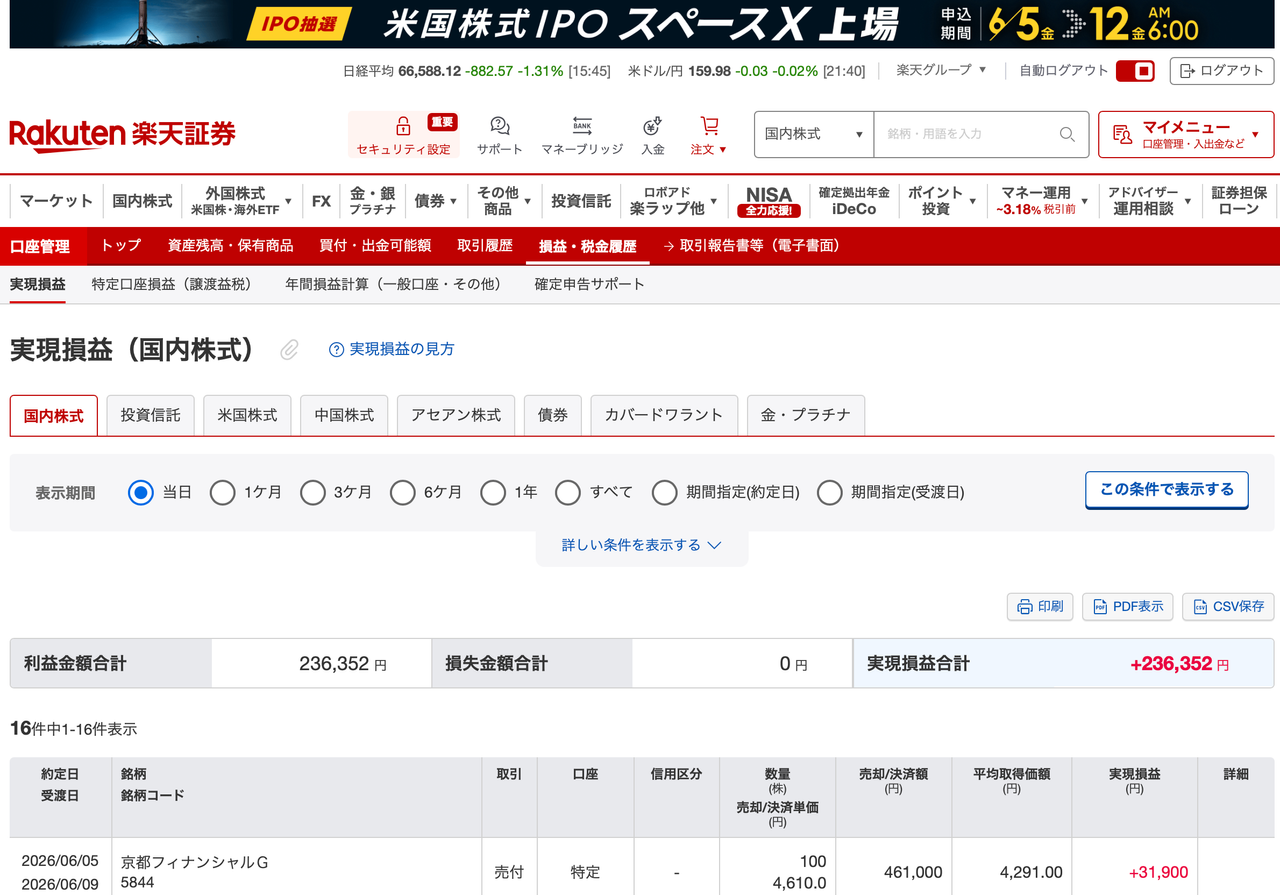Screen dimensions: 1280x895
Task: Click 京都フィナンシャルG stock name
Action: [x=195, y=862]
